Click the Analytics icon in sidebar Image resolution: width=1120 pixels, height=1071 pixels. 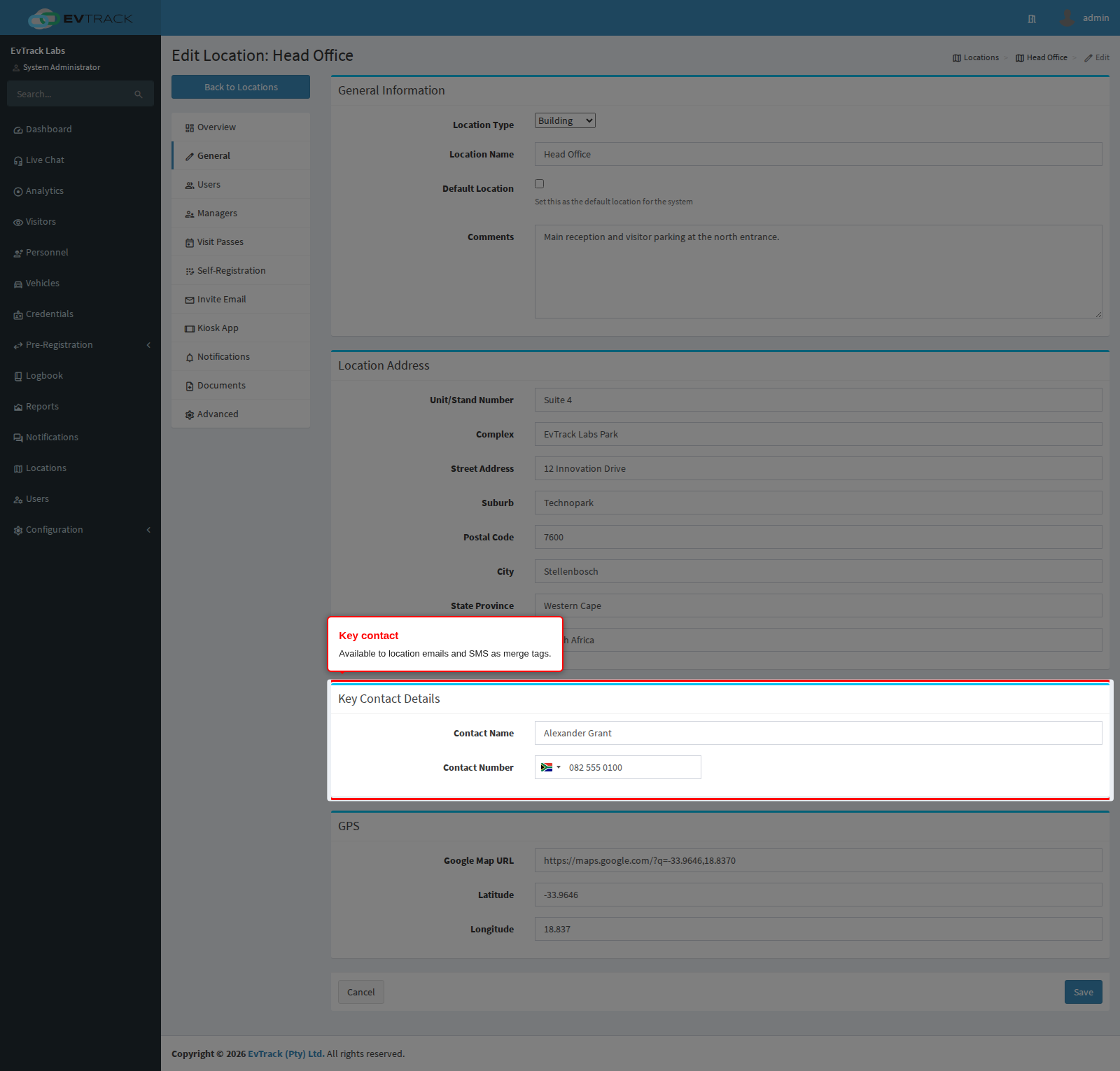coord(18,192)
